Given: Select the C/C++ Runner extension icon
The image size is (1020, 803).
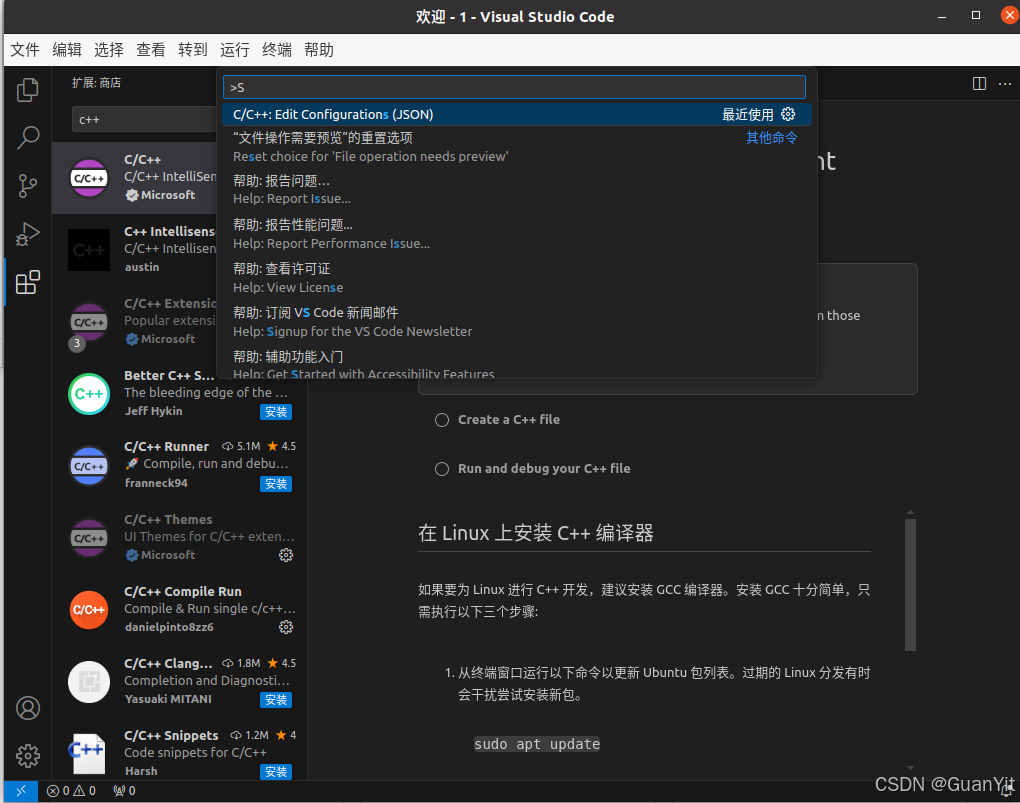Looking at the screenshot, I should click(89, 466).
